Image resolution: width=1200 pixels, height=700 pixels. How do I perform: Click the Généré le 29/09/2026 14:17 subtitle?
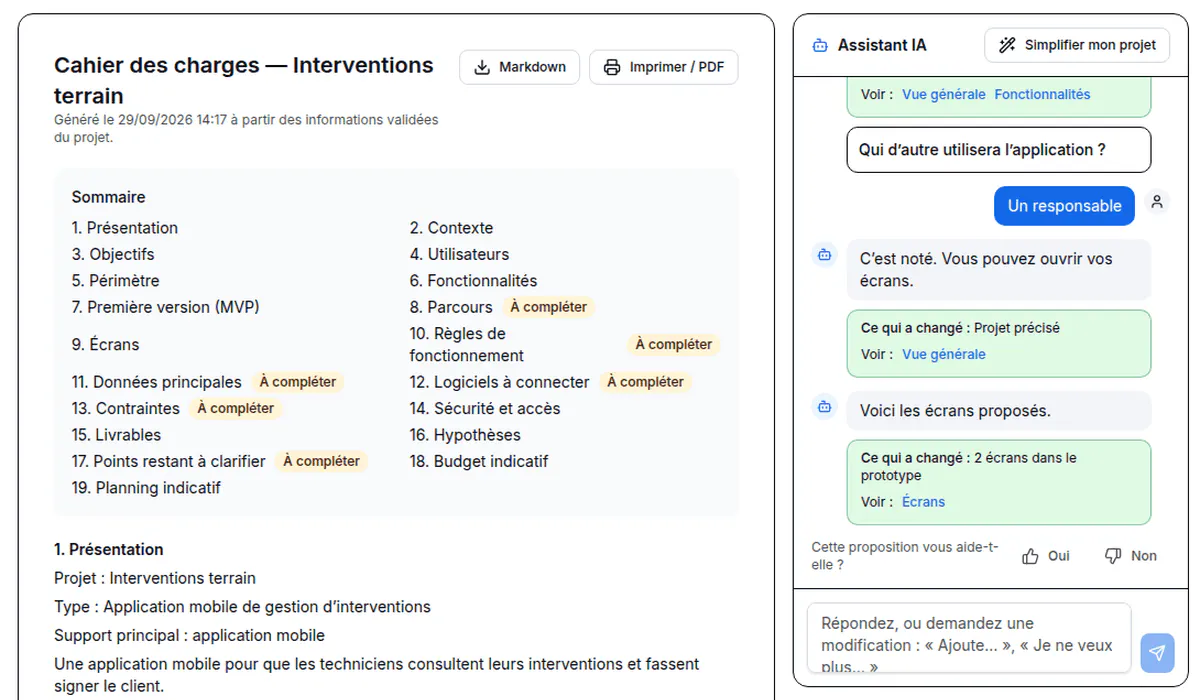click(246, 128)
